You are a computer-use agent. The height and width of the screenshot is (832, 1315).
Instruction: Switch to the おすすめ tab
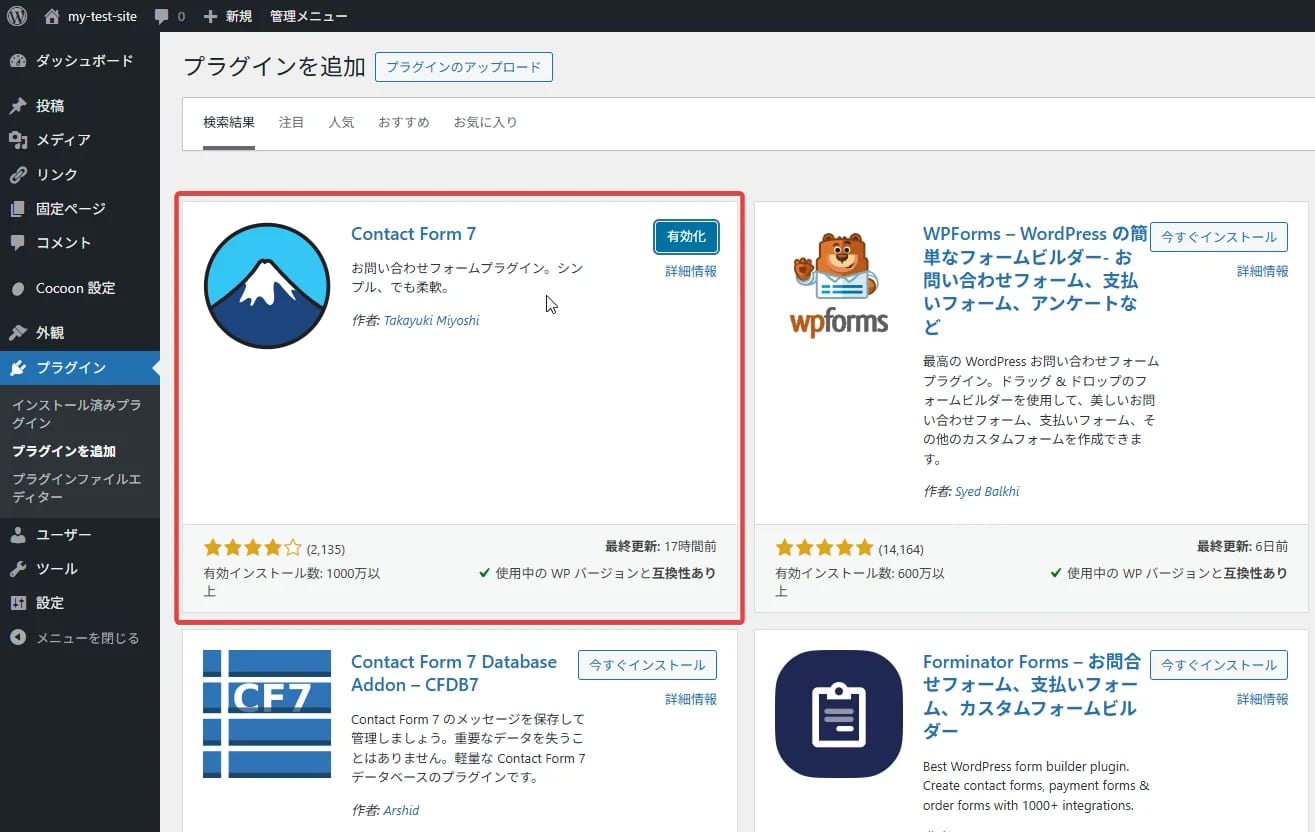403,121
